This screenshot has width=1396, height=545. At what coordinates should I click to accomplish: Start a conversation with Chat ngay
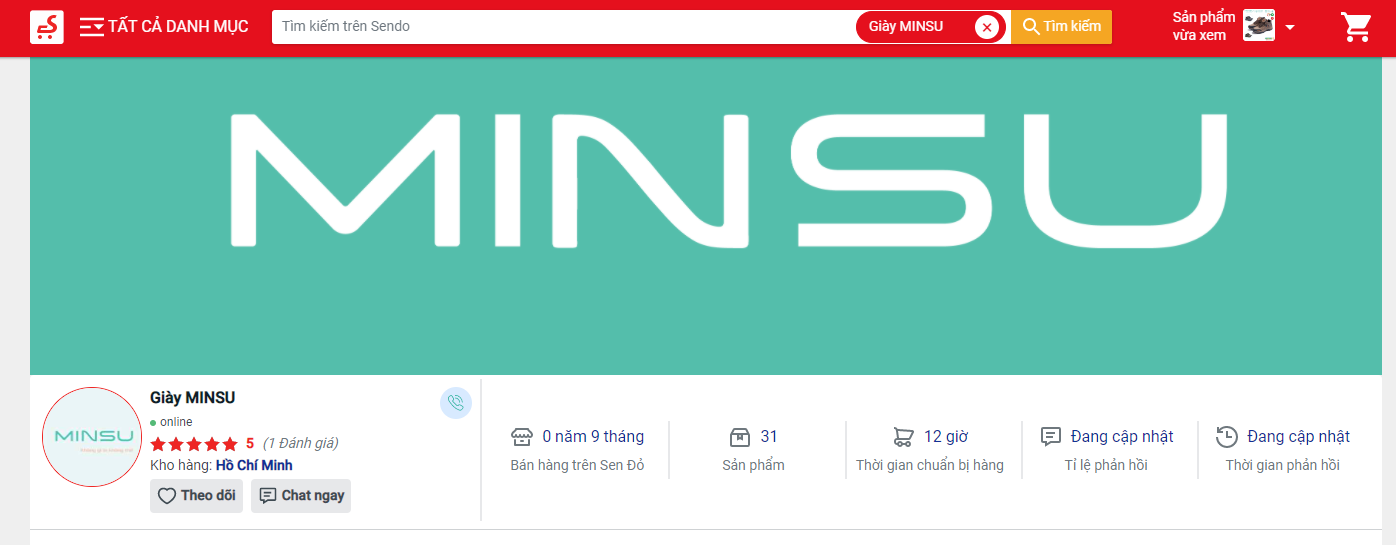click(x=301, y=496)
